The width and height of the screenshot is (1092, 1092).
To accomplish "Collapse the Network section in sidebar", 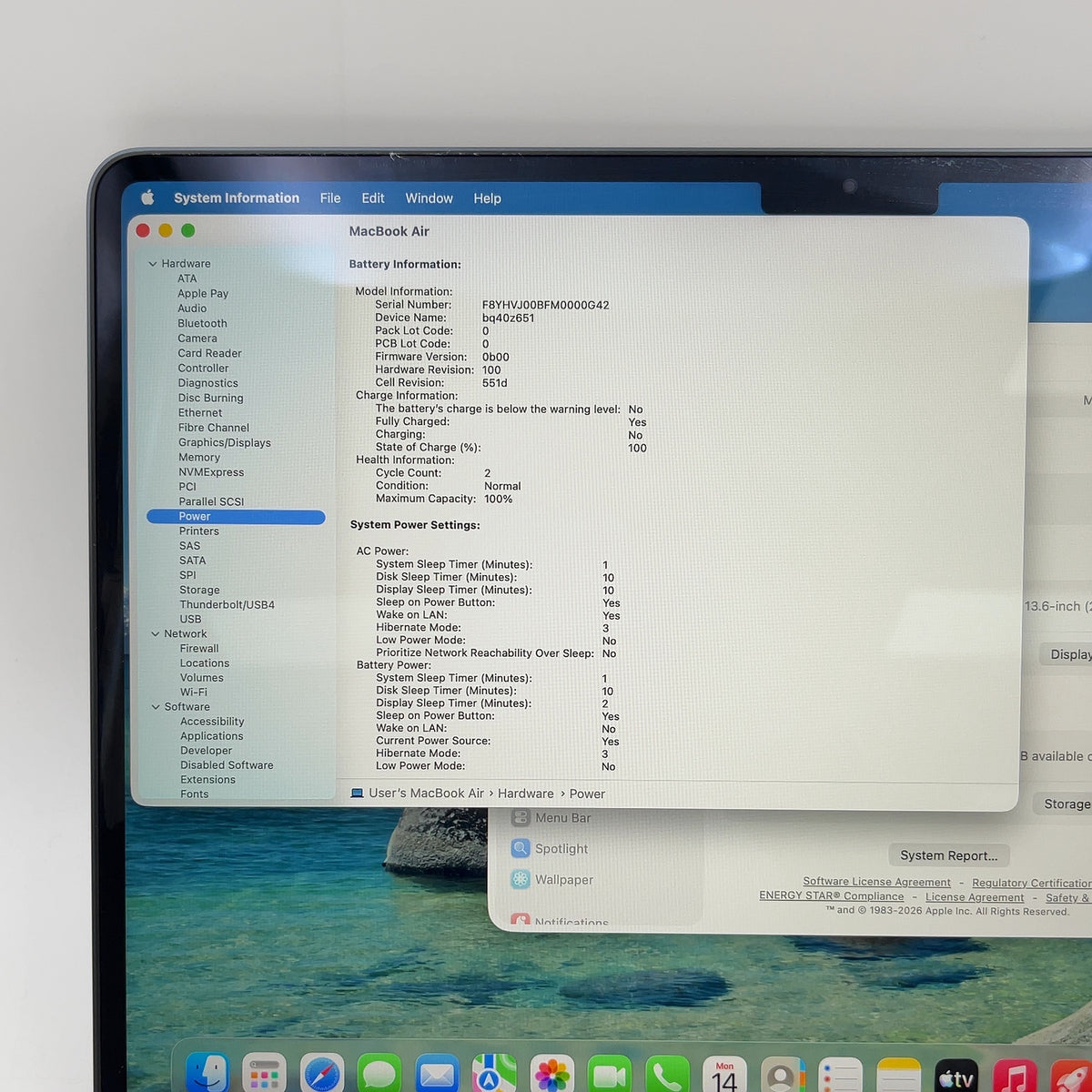I will [156, 634].
